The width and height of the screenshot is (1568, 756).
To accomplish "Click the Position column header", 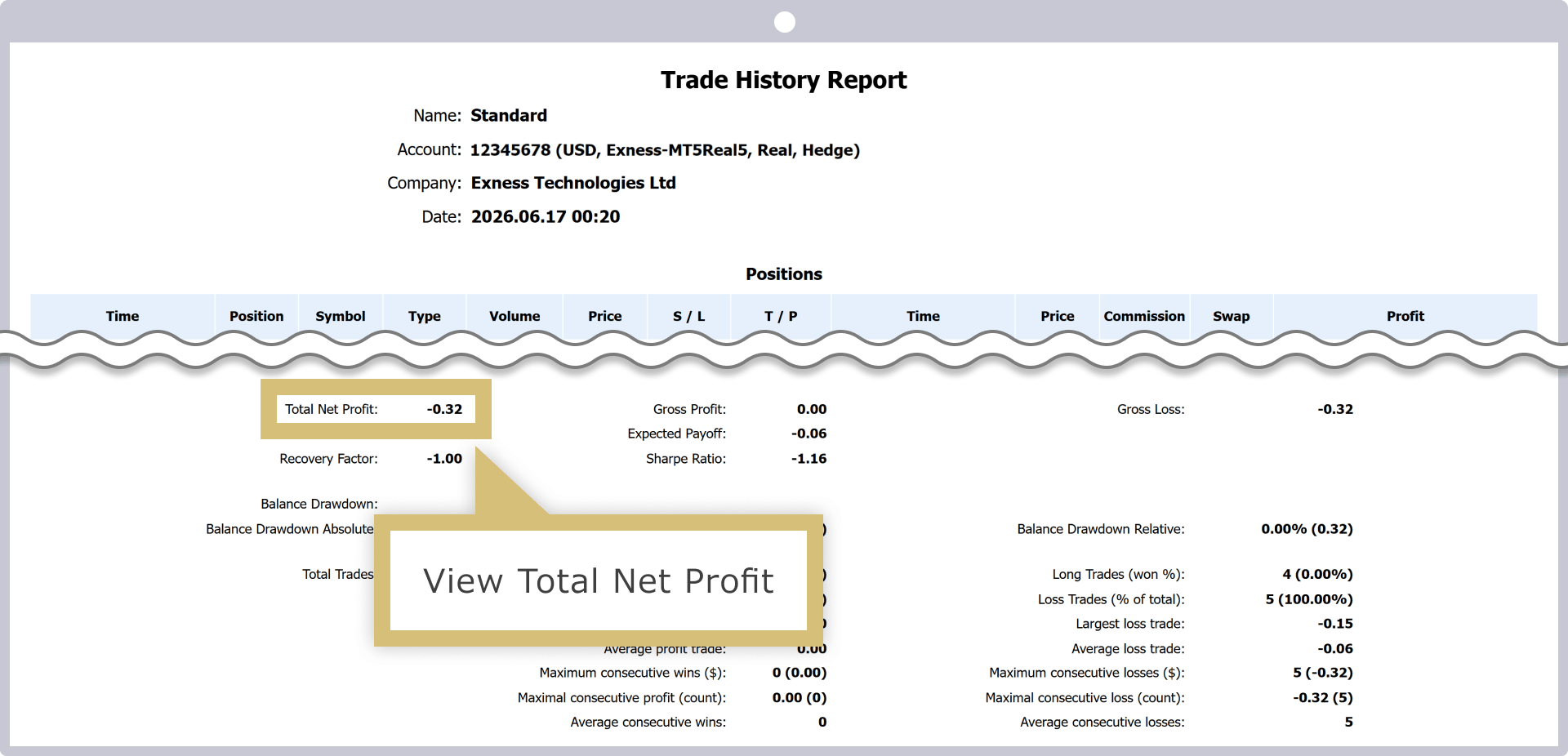I will (x=256, y=316).
